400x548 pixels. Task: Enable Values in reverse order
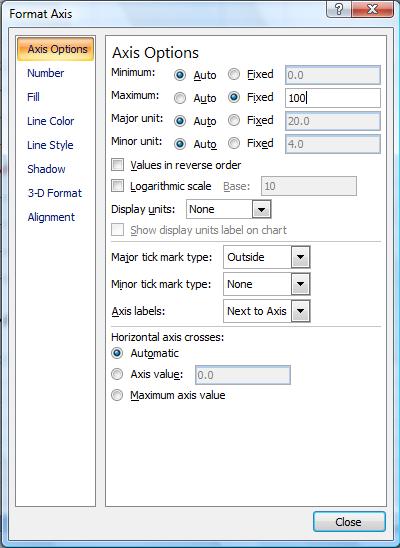117,165
